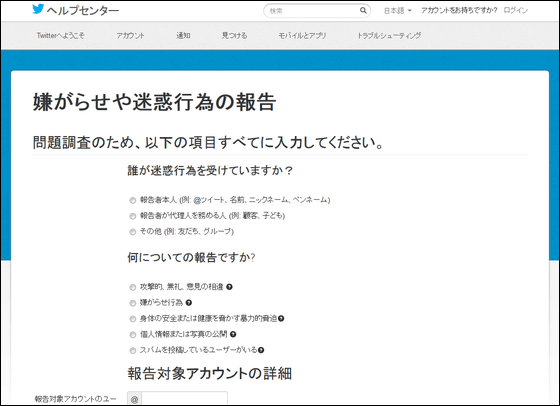Click the ヘルプセンター title link
The image size is (560, 406).
tap(83, 11)
